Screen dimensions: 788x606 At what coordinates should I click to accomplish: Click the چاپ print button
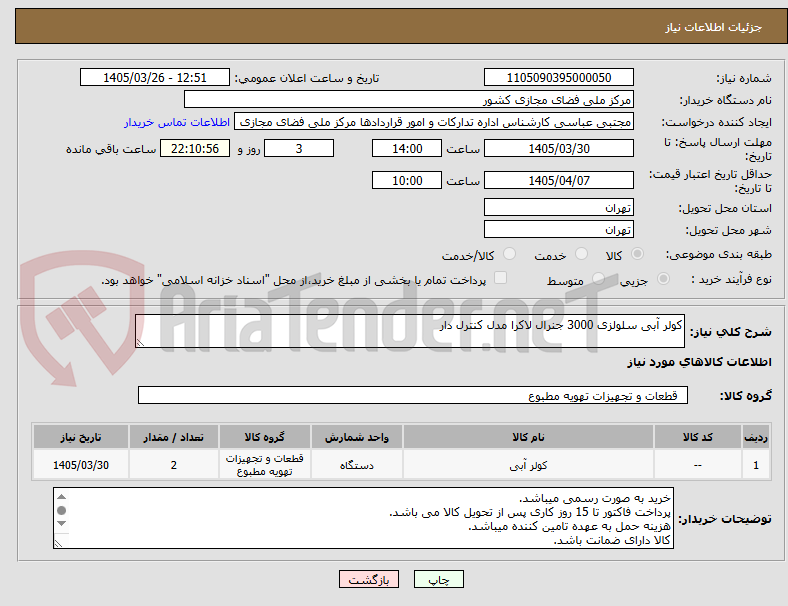click(439, 579)
